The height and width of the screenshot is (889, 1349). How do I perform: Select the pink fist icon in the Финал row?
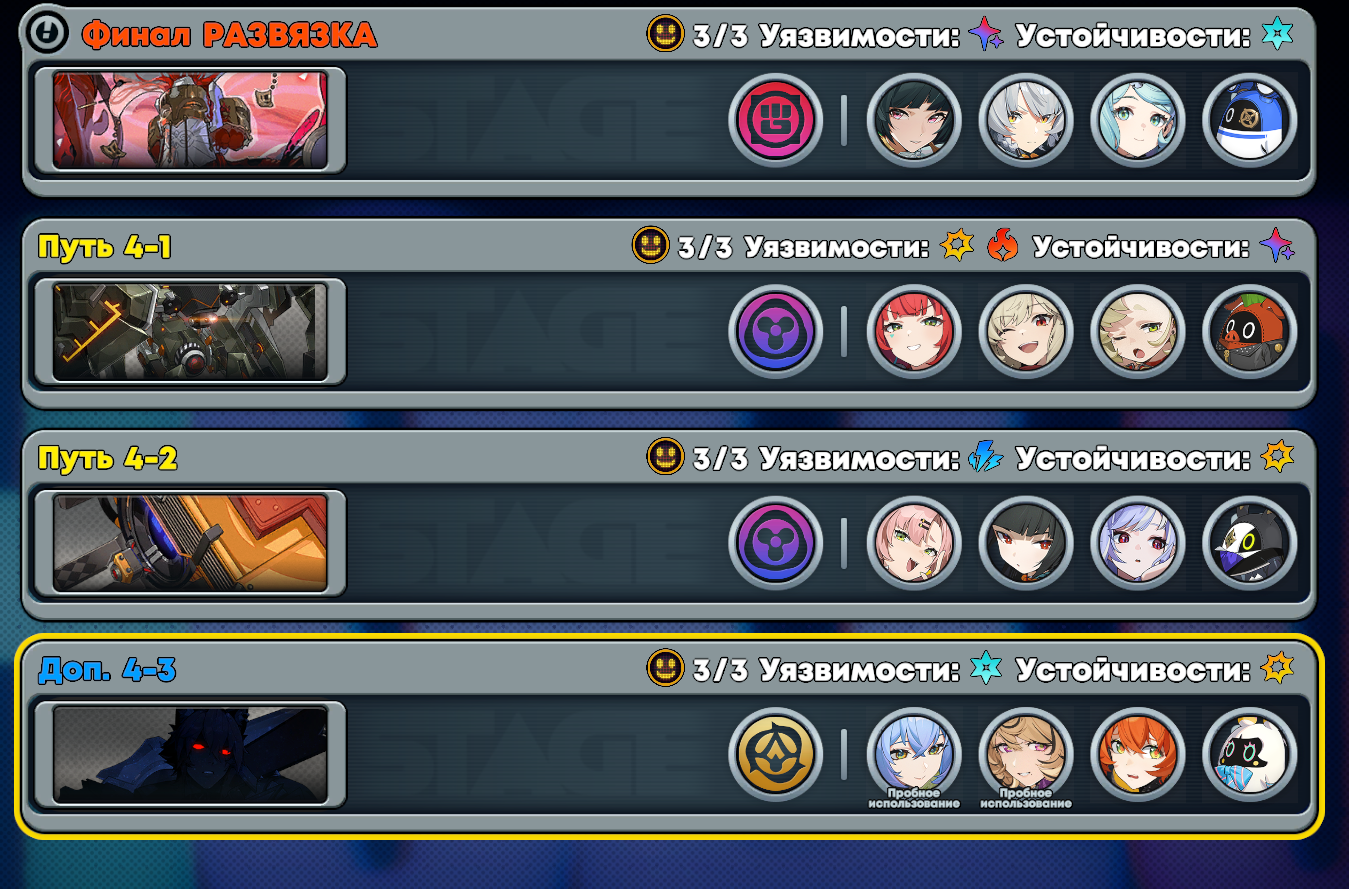click(775, 120)
